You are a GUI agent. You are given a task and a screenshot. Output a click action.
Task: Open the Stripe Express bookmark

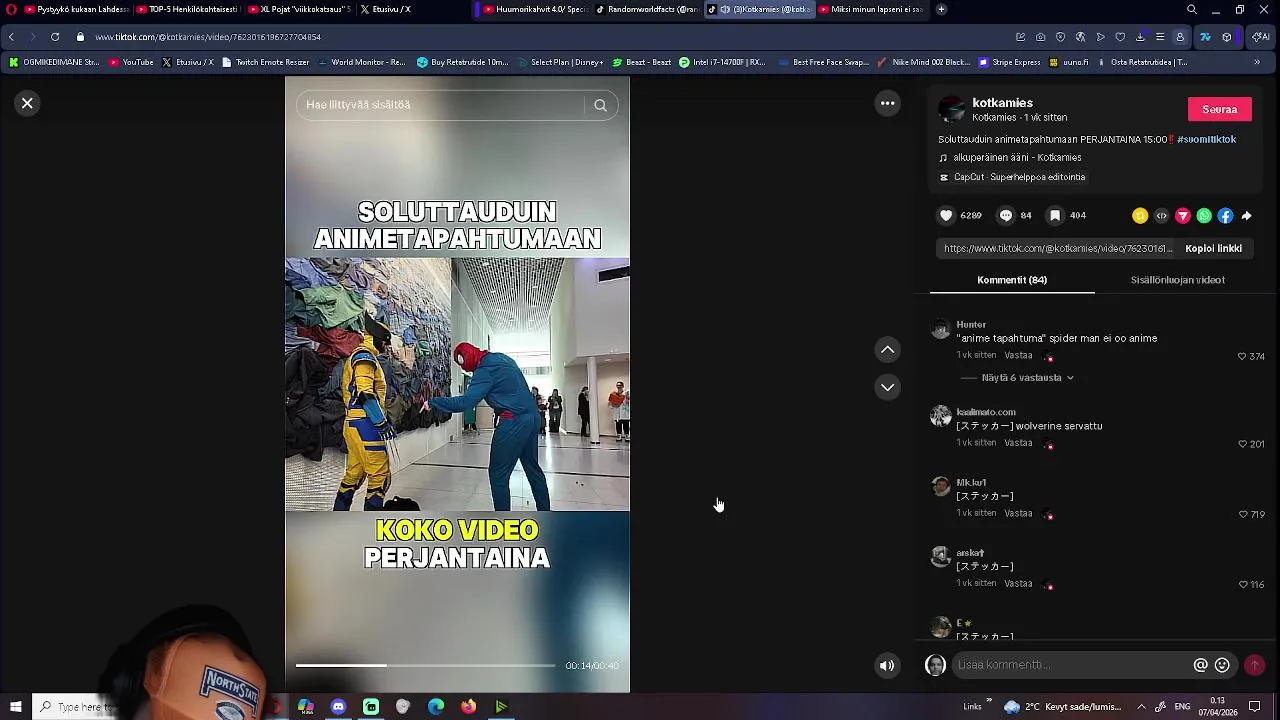click(x=1010, y=62)
